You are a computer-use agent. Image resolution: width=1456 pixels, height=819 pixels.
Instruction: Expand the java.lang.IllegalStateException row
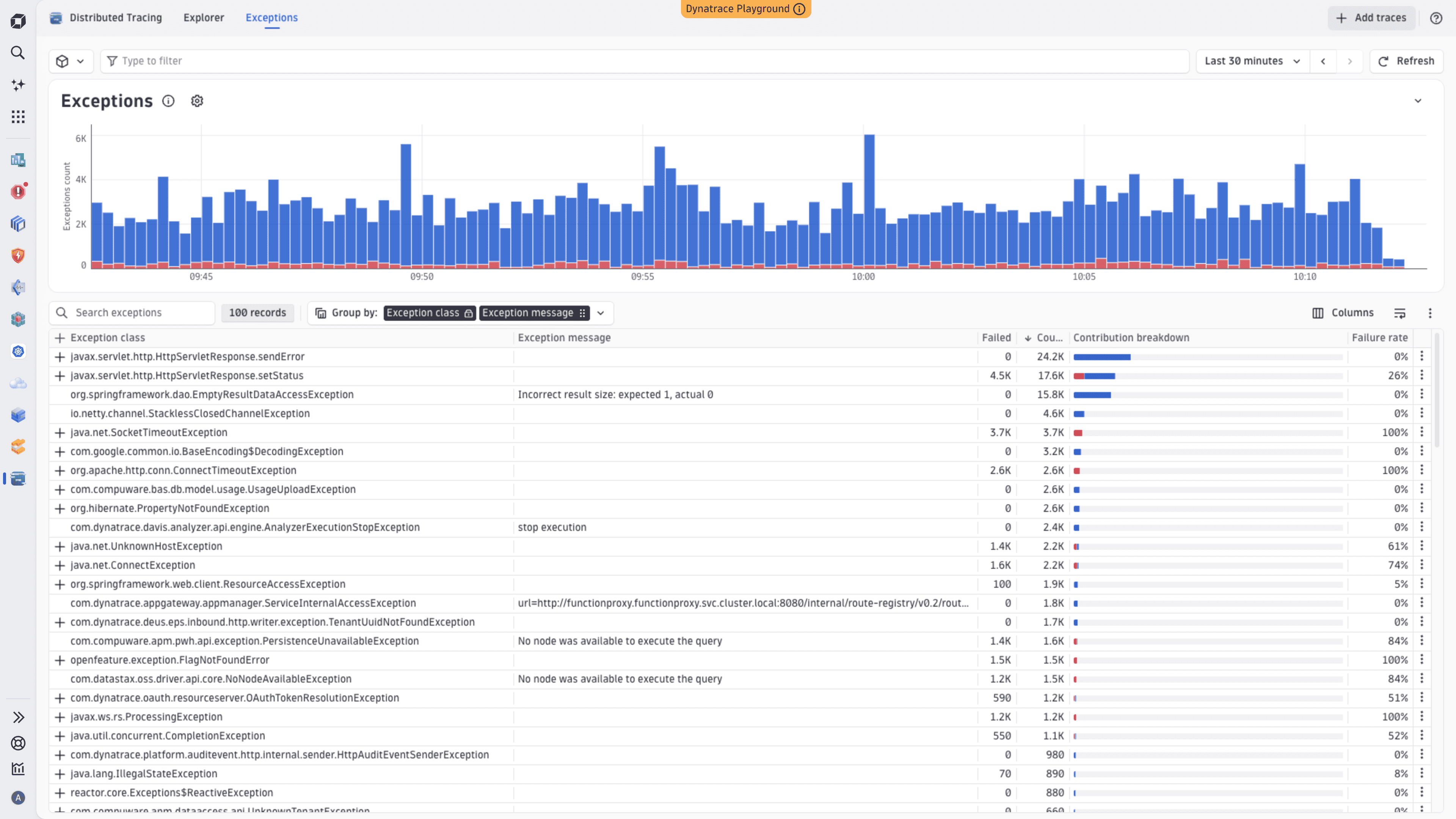(60, 774)
